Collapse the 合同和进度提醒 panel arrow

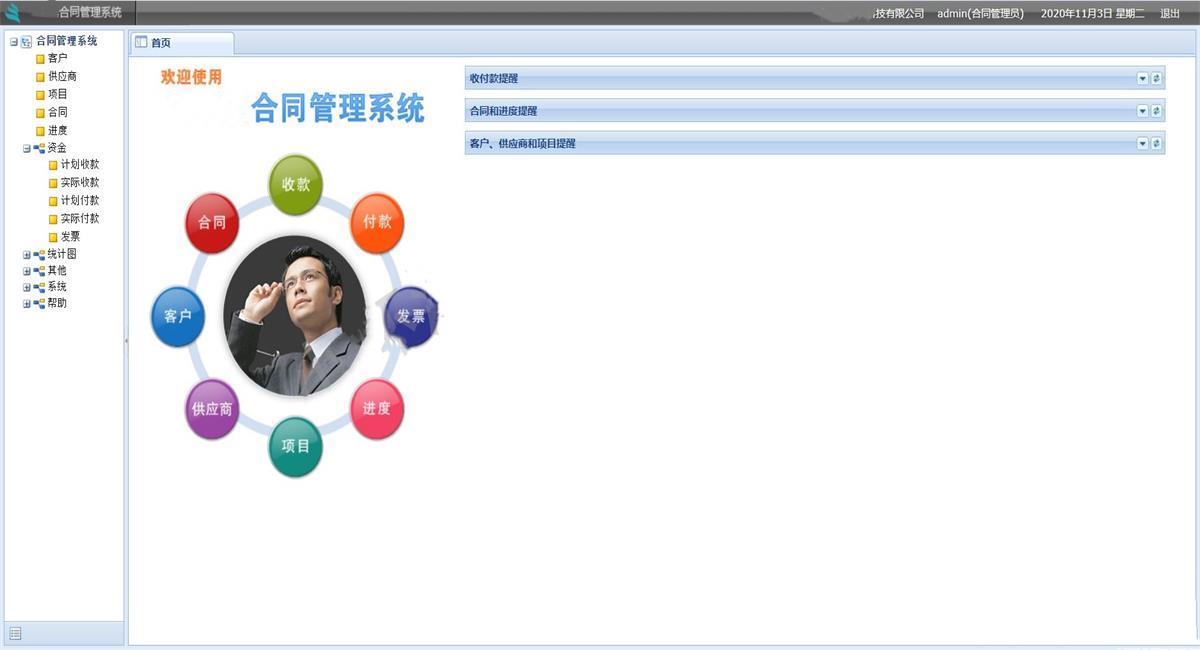pyautogui.click(x=1142, y=111)
